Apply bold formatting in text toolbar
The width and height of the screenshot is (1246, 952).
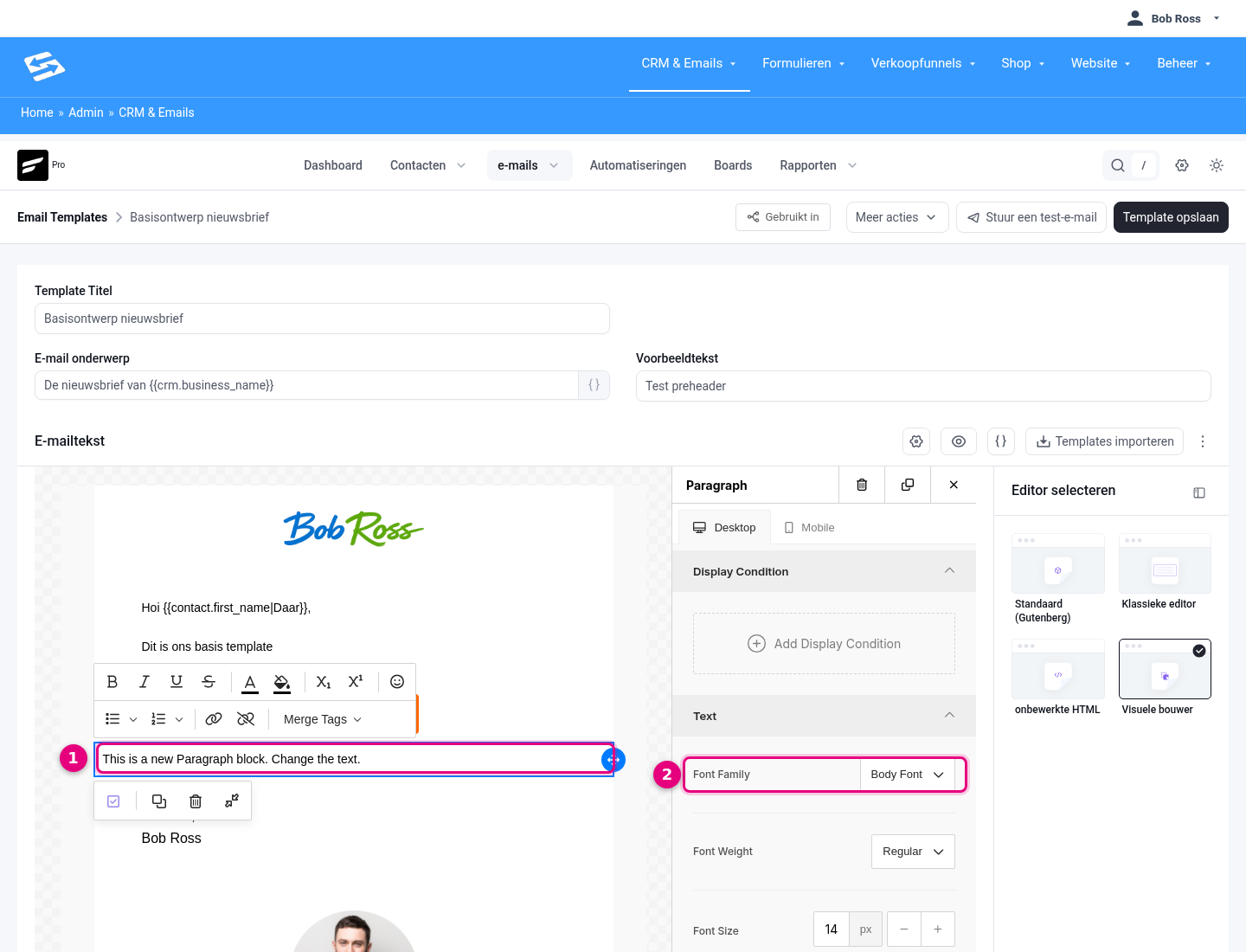coord(112,682)
